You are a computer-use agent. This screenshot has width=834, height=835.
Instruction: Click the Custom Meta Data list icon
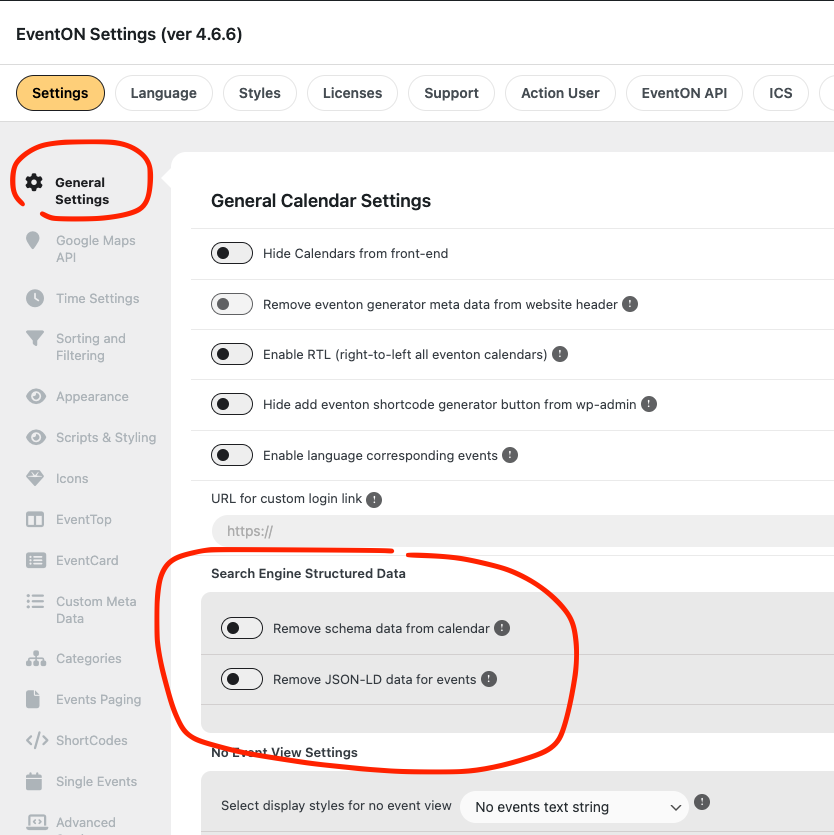35,601
